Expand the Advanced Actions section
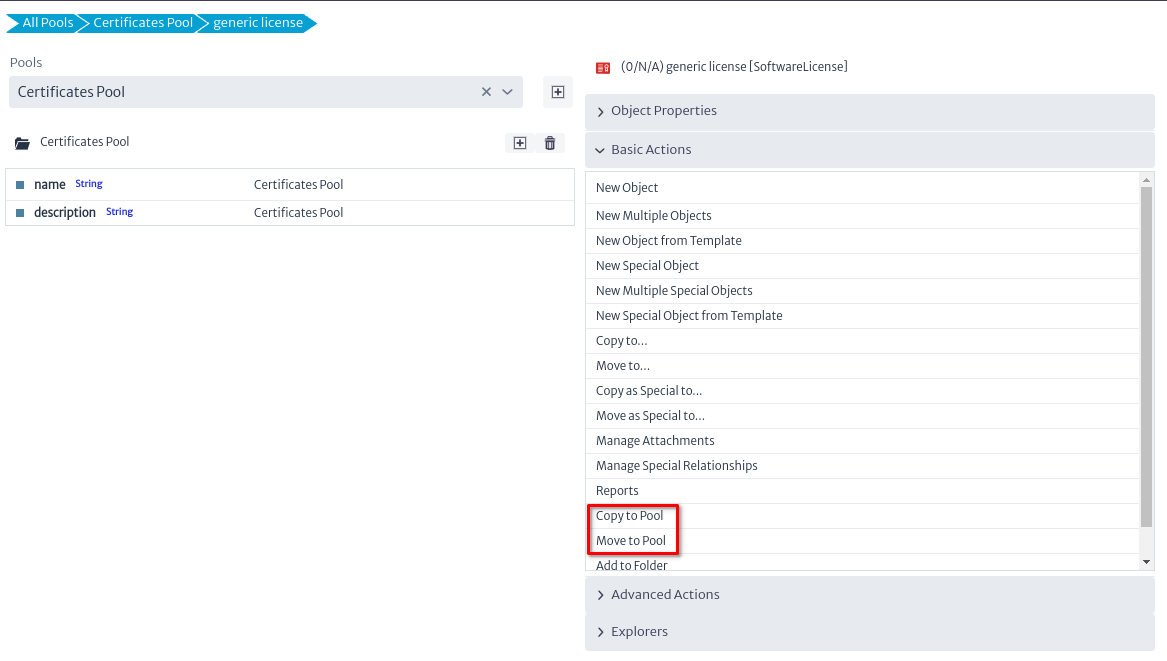The width and height of the screenshot is (1167, 661). coord(869,595)
